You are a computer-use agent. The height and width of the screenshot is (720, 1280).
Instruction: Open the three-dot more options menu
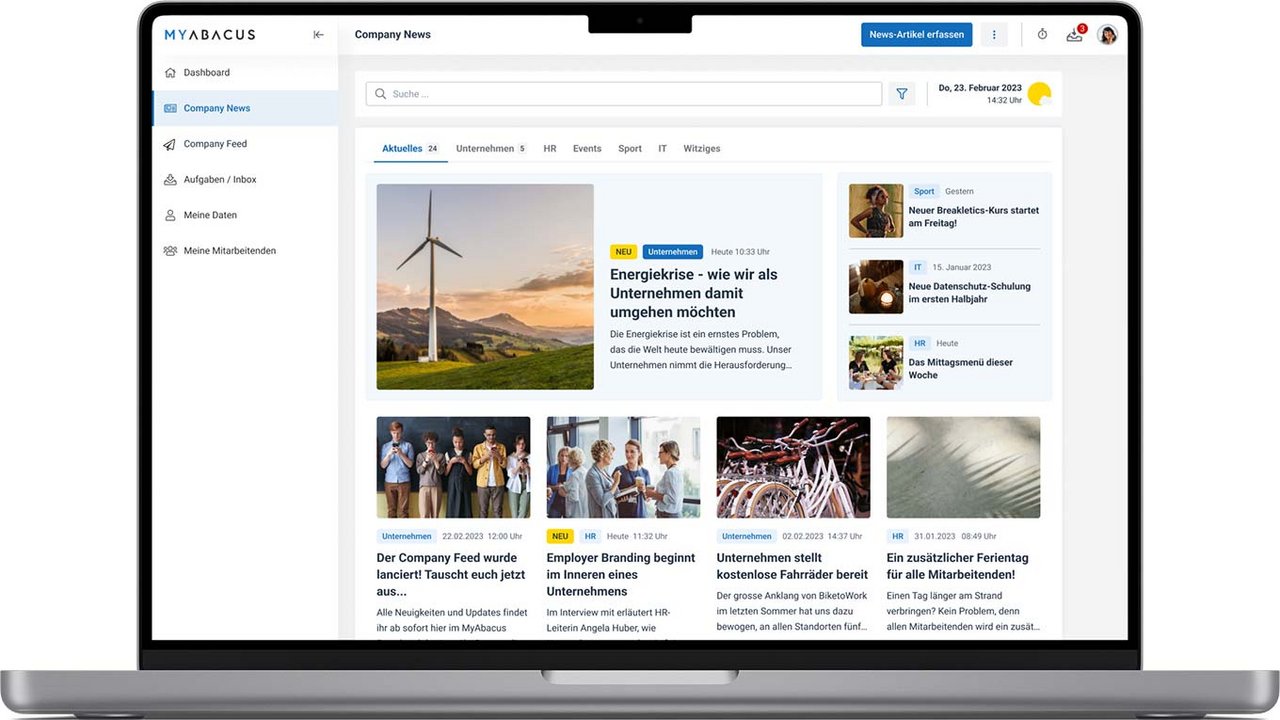coord(993,35)
